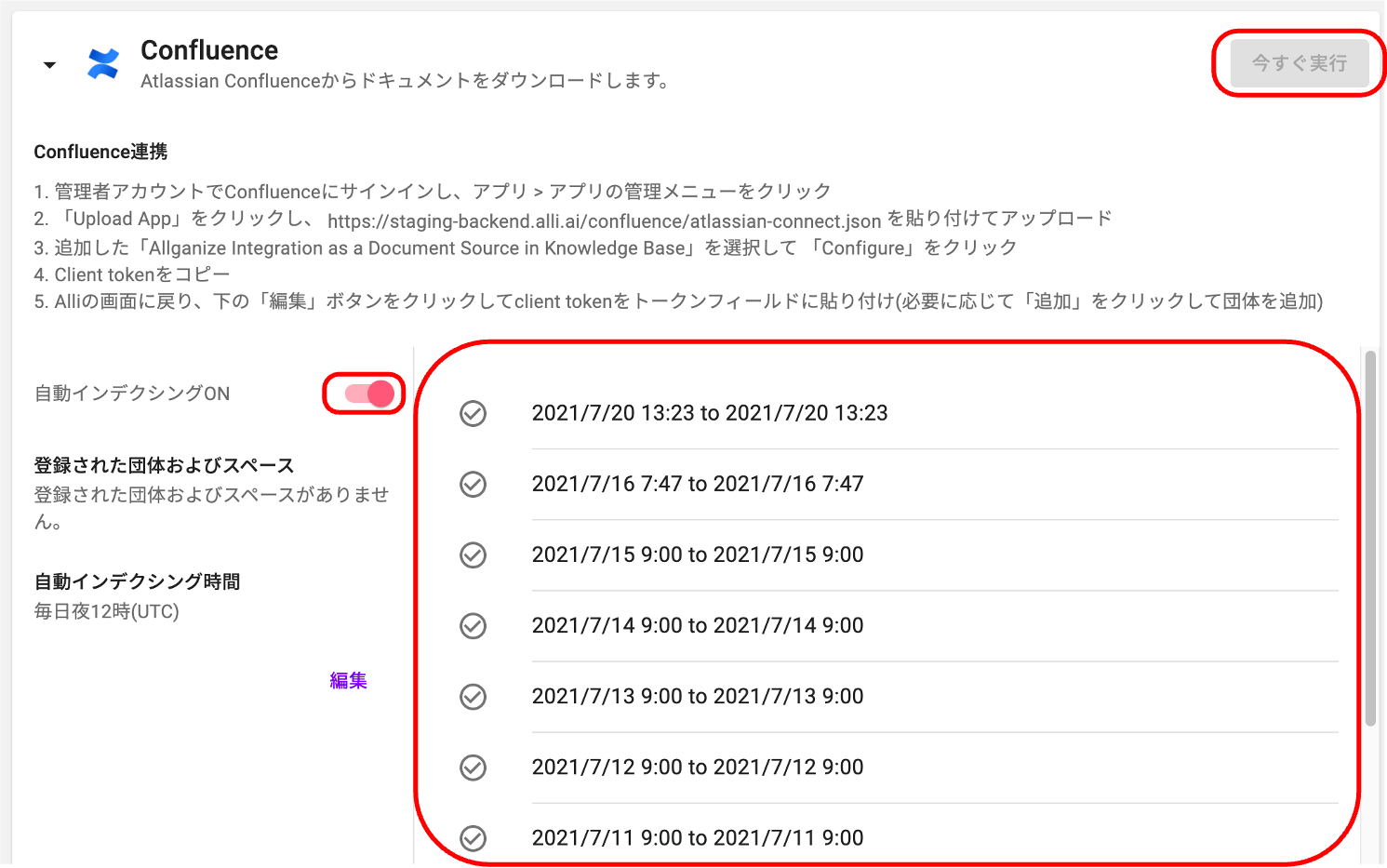Click the Confluence連携 section heading

tap(100, 152)
